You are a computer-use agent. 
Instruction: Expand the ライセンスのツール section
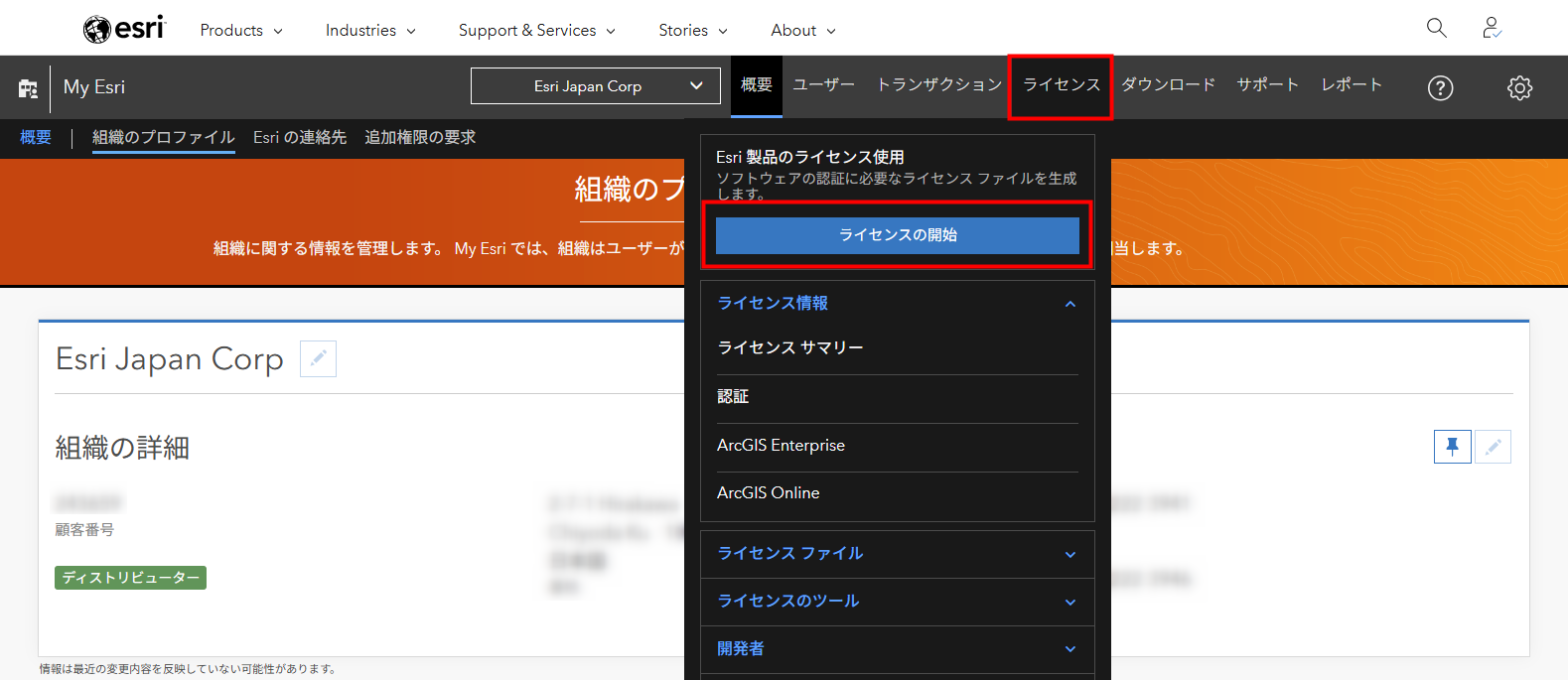coord(1069,602)
